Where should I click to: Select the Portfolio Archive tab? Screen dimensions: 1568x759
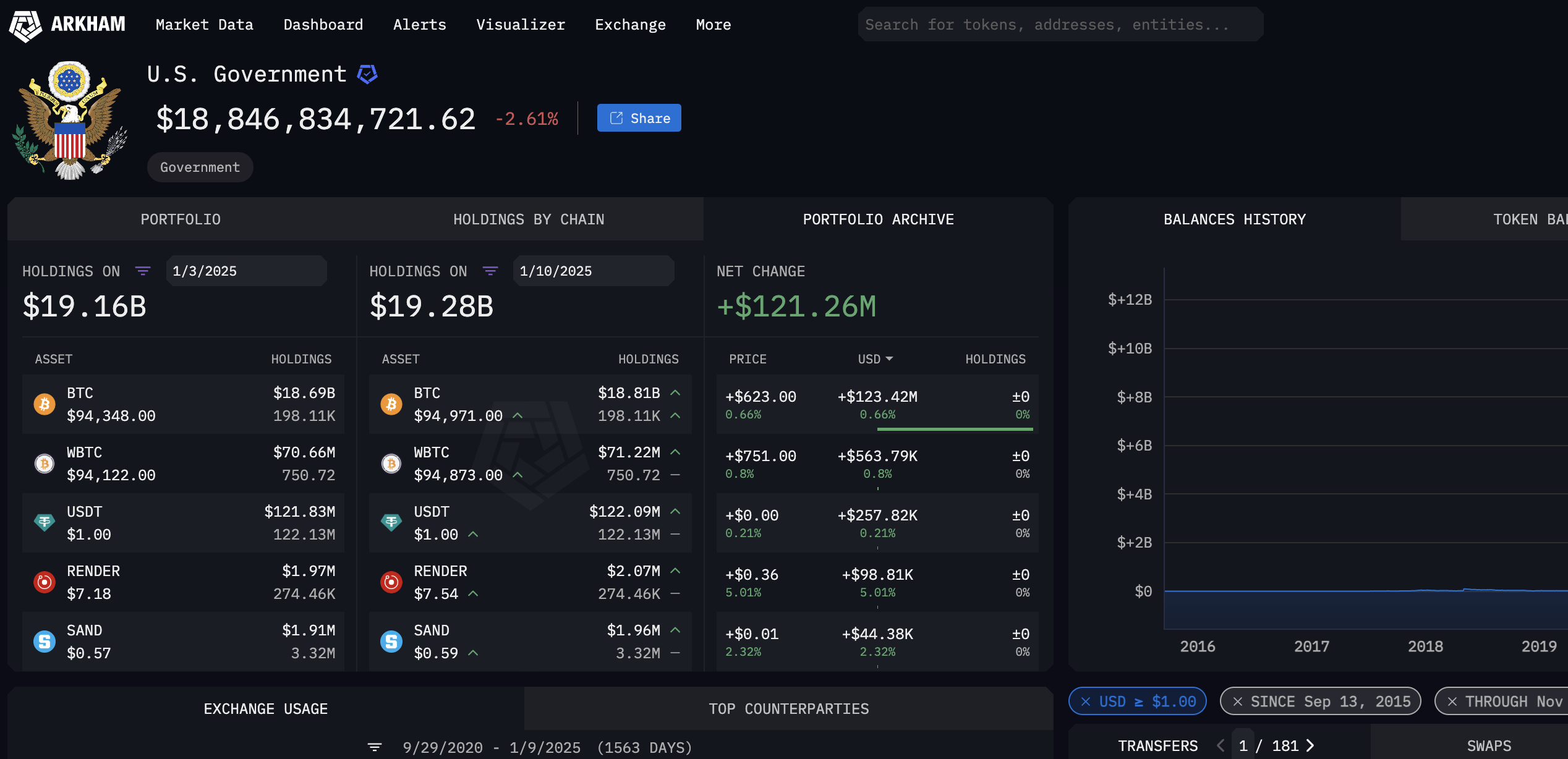pos(878,219)
